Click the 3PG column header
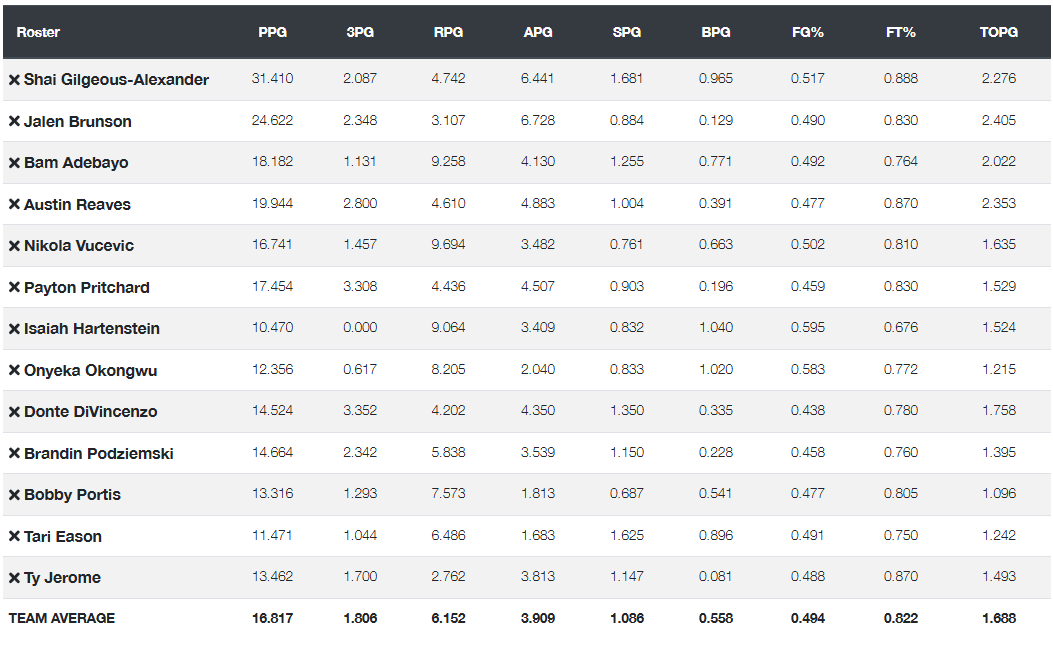1053x648 pixels. point(360,32)
